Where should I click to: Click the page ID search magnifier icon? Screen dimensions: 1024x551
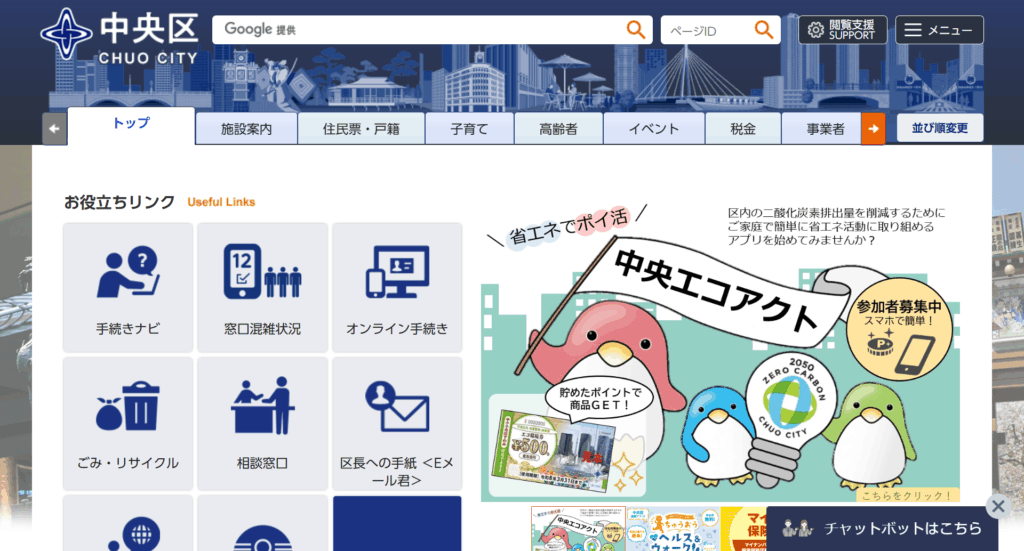click(764, 30)
